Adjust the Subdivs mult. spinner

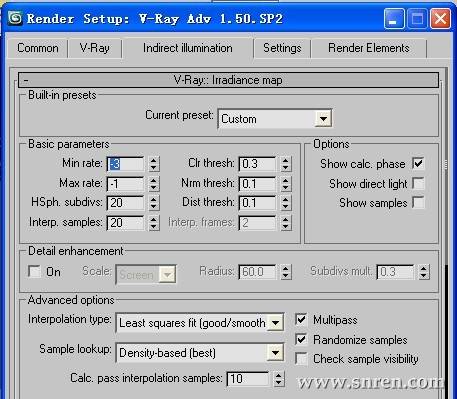pyautogui.click(x=423, y=272)
